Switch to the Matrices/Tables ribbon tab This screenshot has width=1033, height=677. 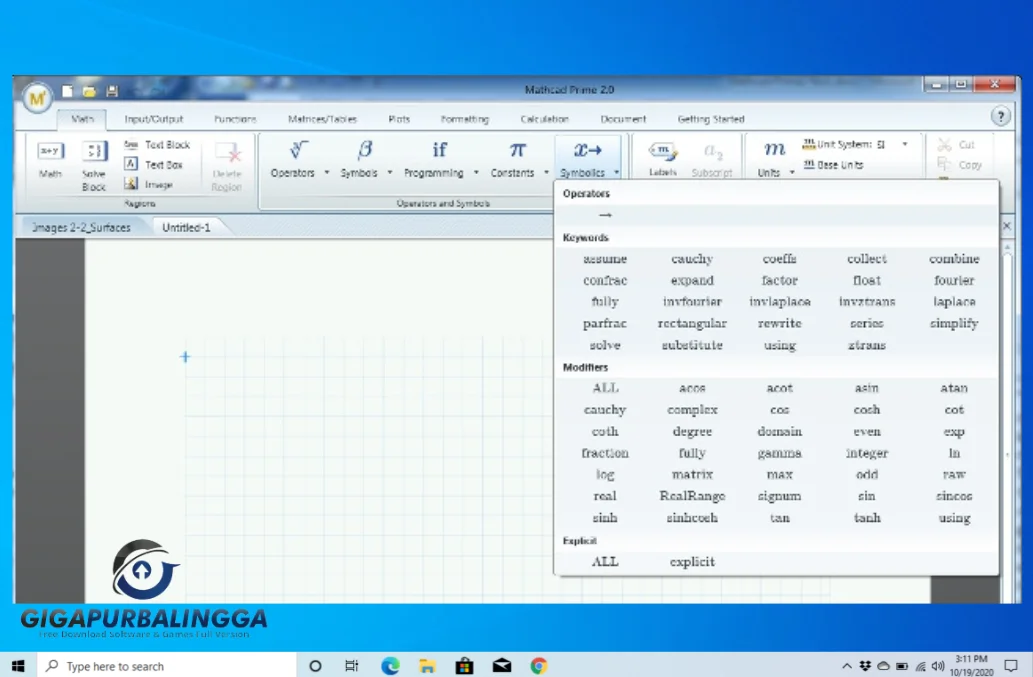322,119
